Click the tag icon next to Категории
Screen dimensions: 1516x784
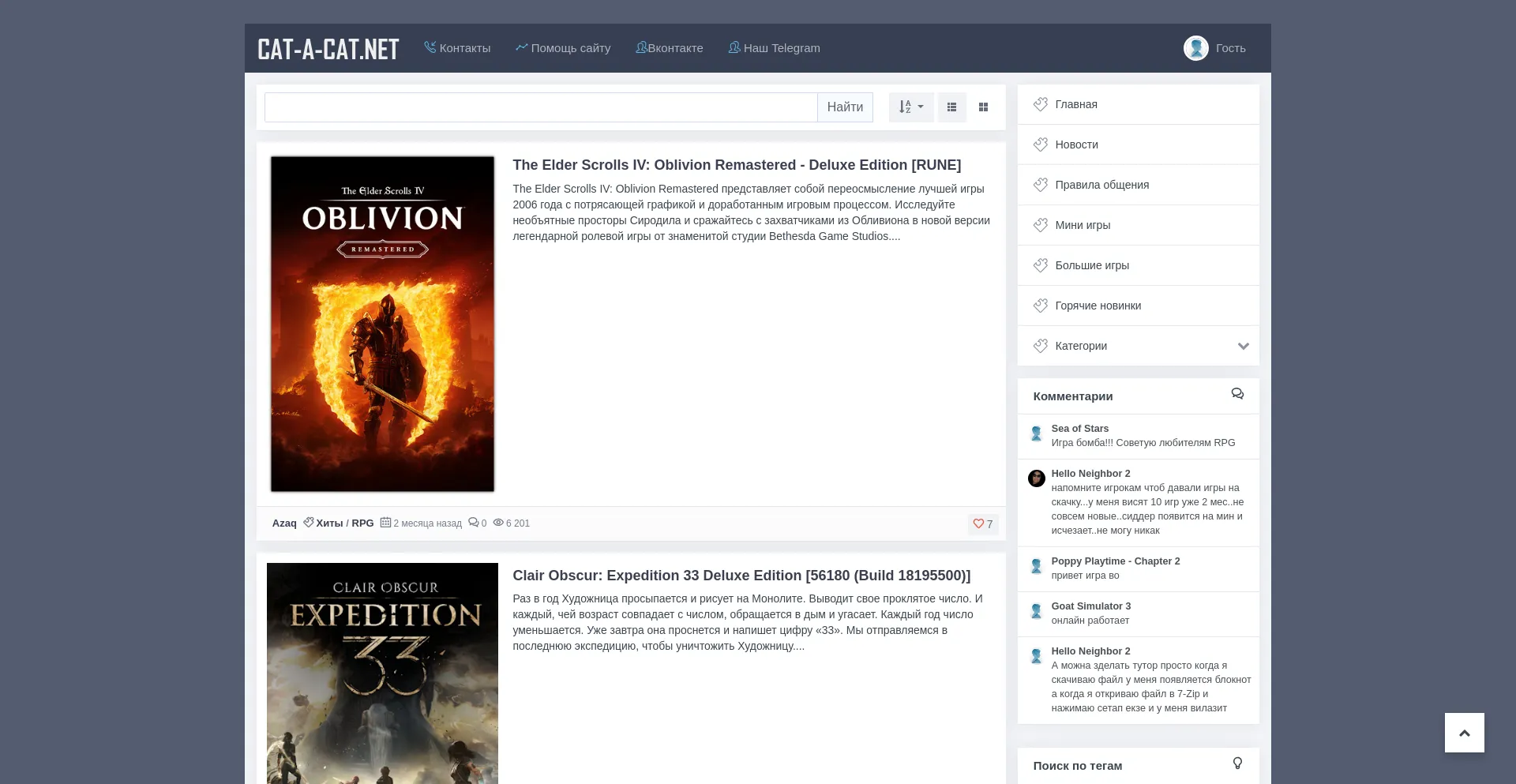[x=1041, y=346]
